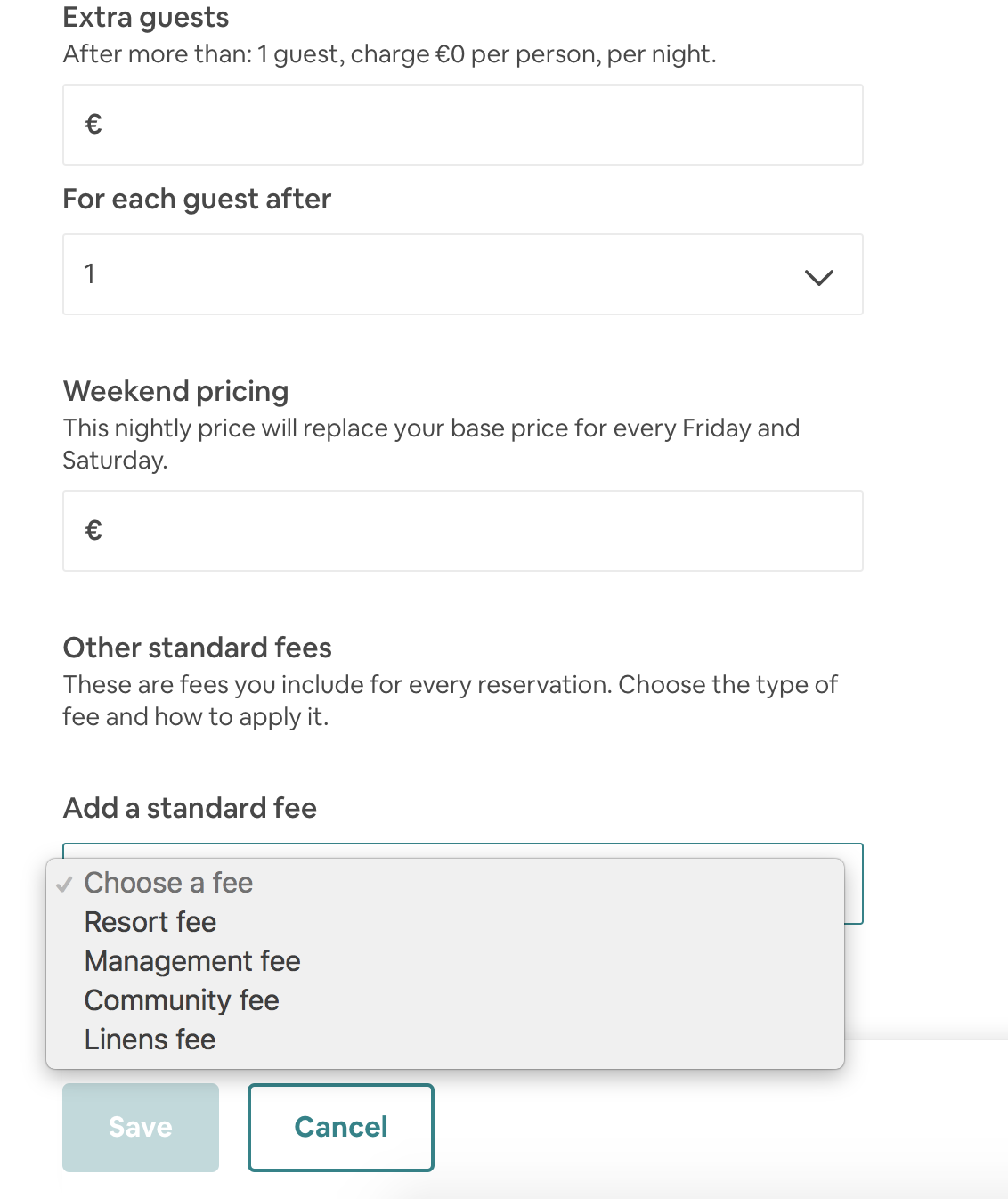Expand the 'For each guest after' dropdown
This screenshot has height=1199, width=1008.
(462, 275)
